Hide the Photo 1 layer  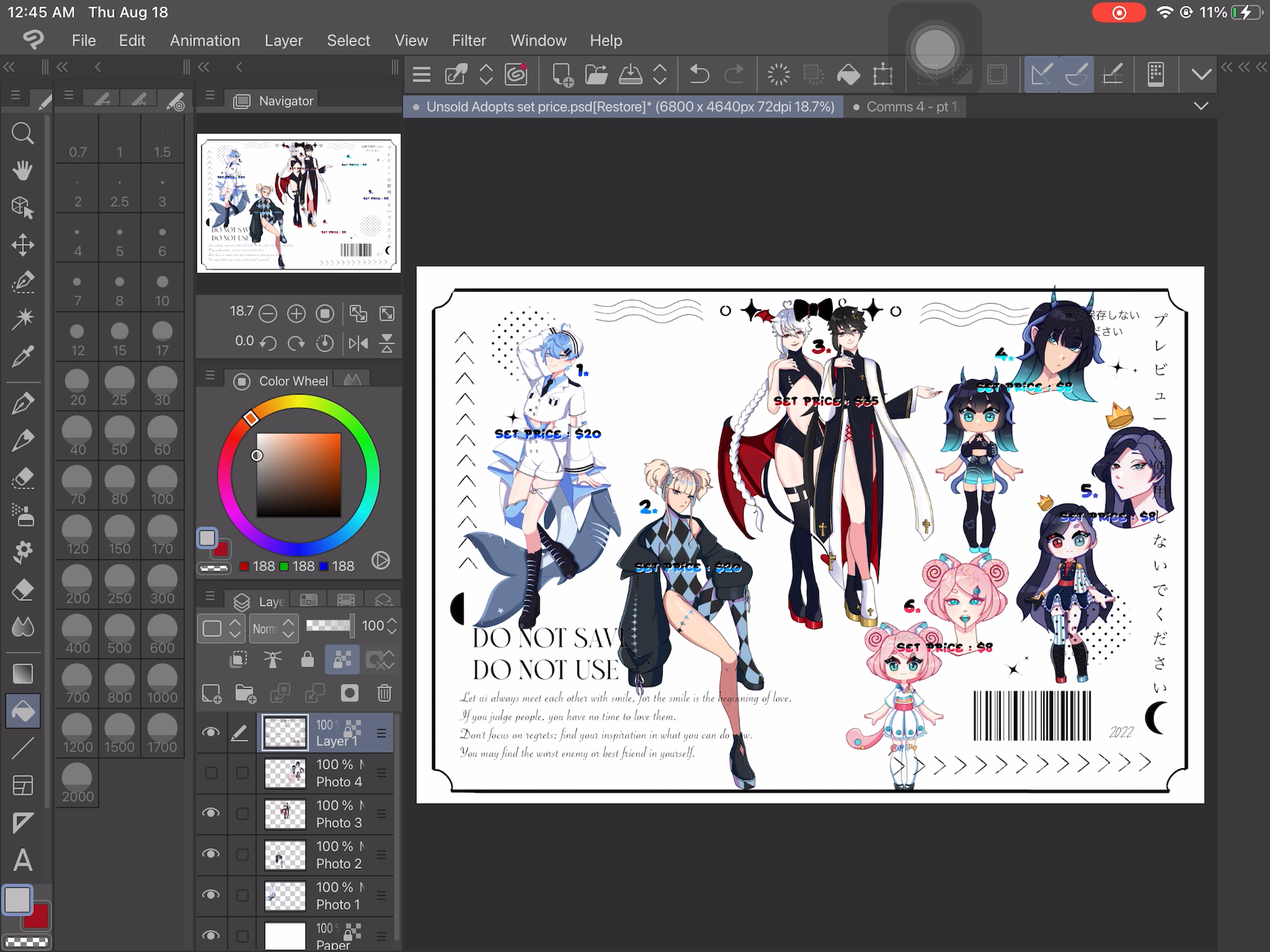point(211,894)
